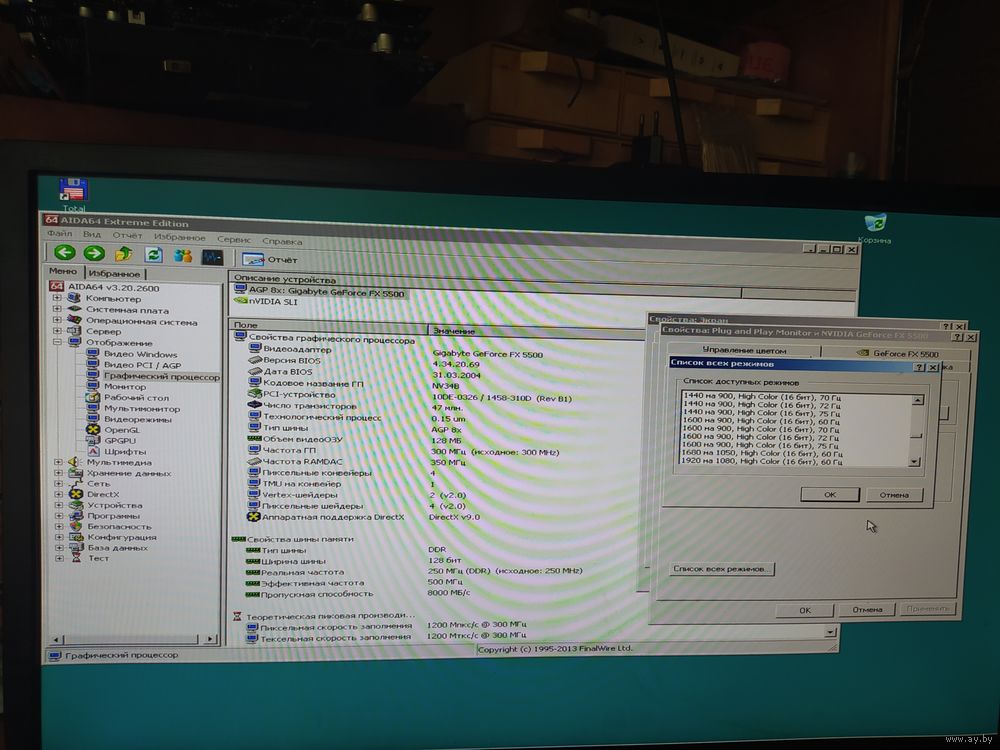This screenshot has width=1000, height=750.
Task: Go back with the green left arrow
Action: [x=64, y=253]
